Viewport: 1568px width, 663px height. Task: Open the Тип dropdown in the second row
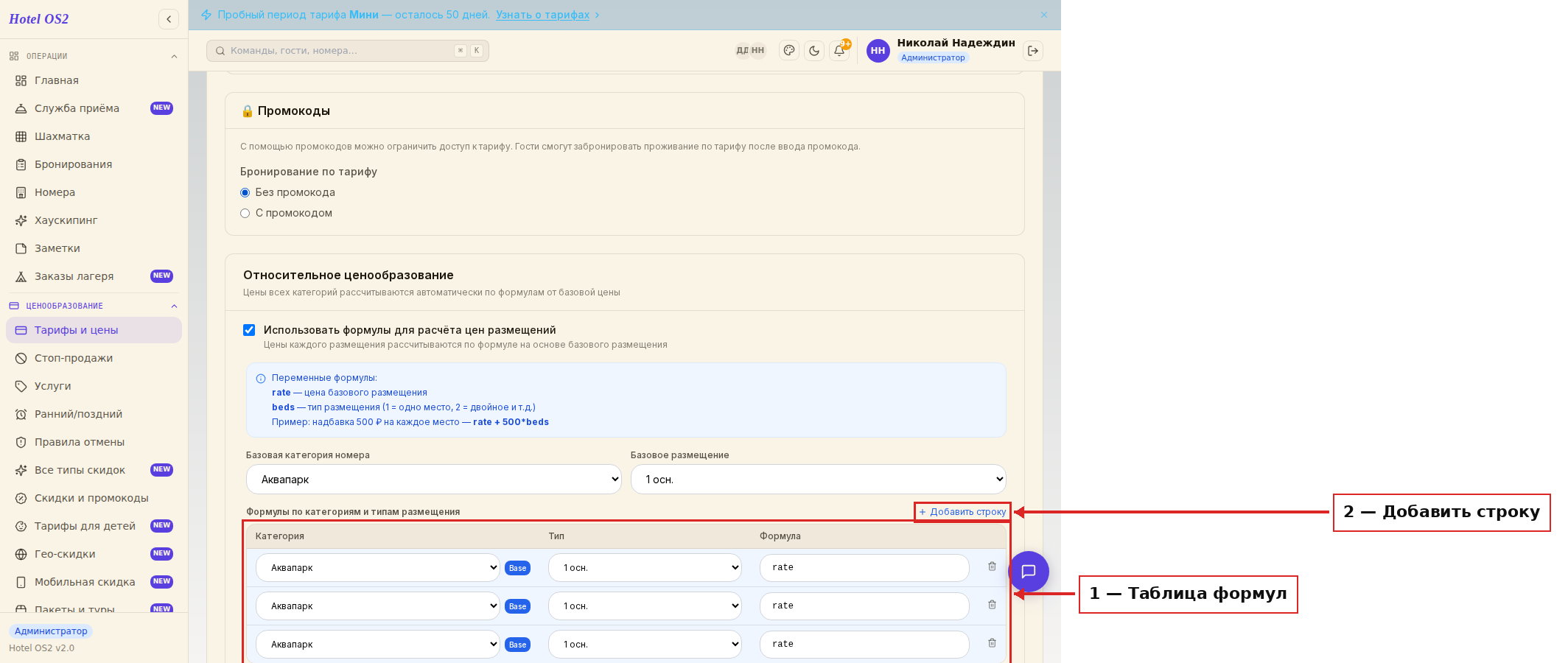click(x=645, y=606)
